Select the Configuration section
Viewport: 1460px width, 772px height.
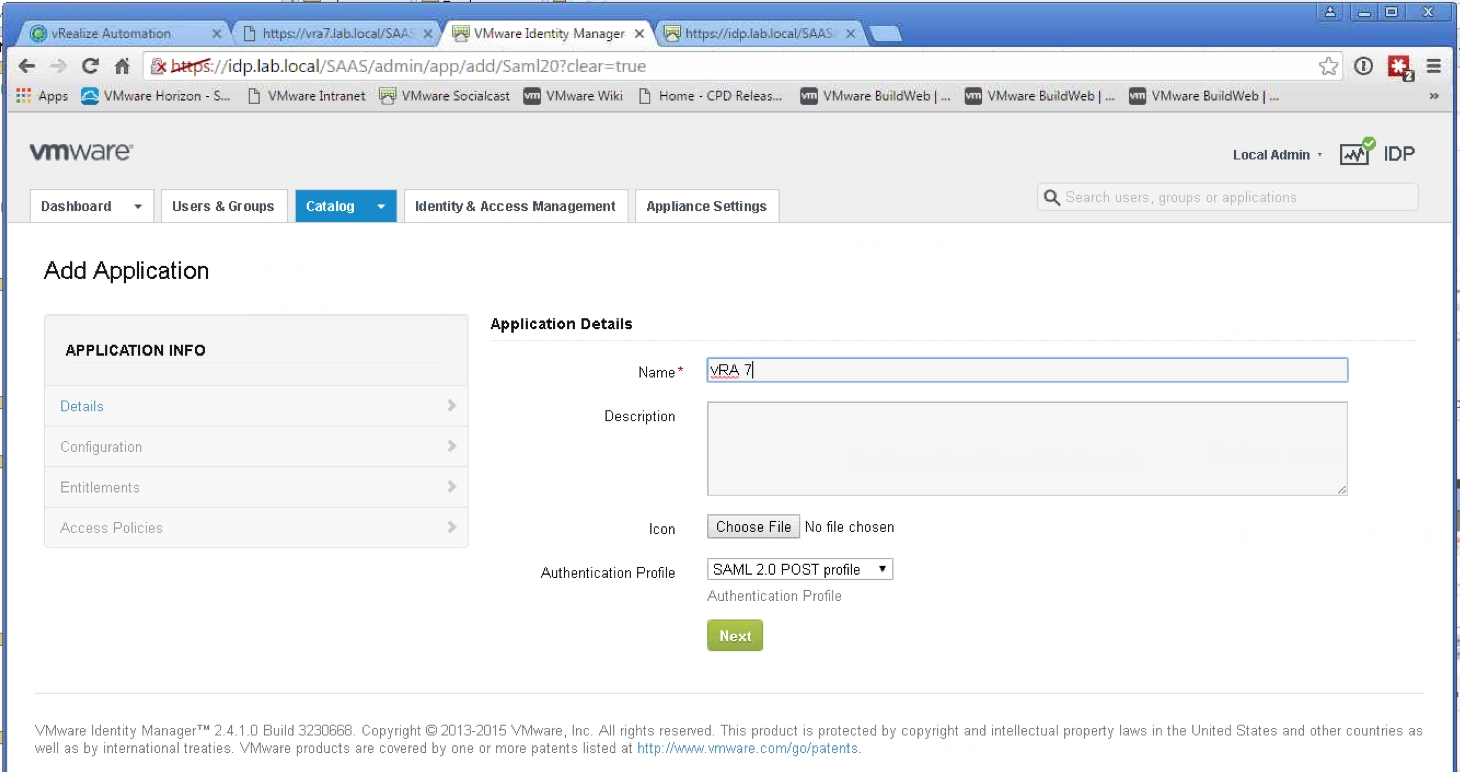[256, 447]
